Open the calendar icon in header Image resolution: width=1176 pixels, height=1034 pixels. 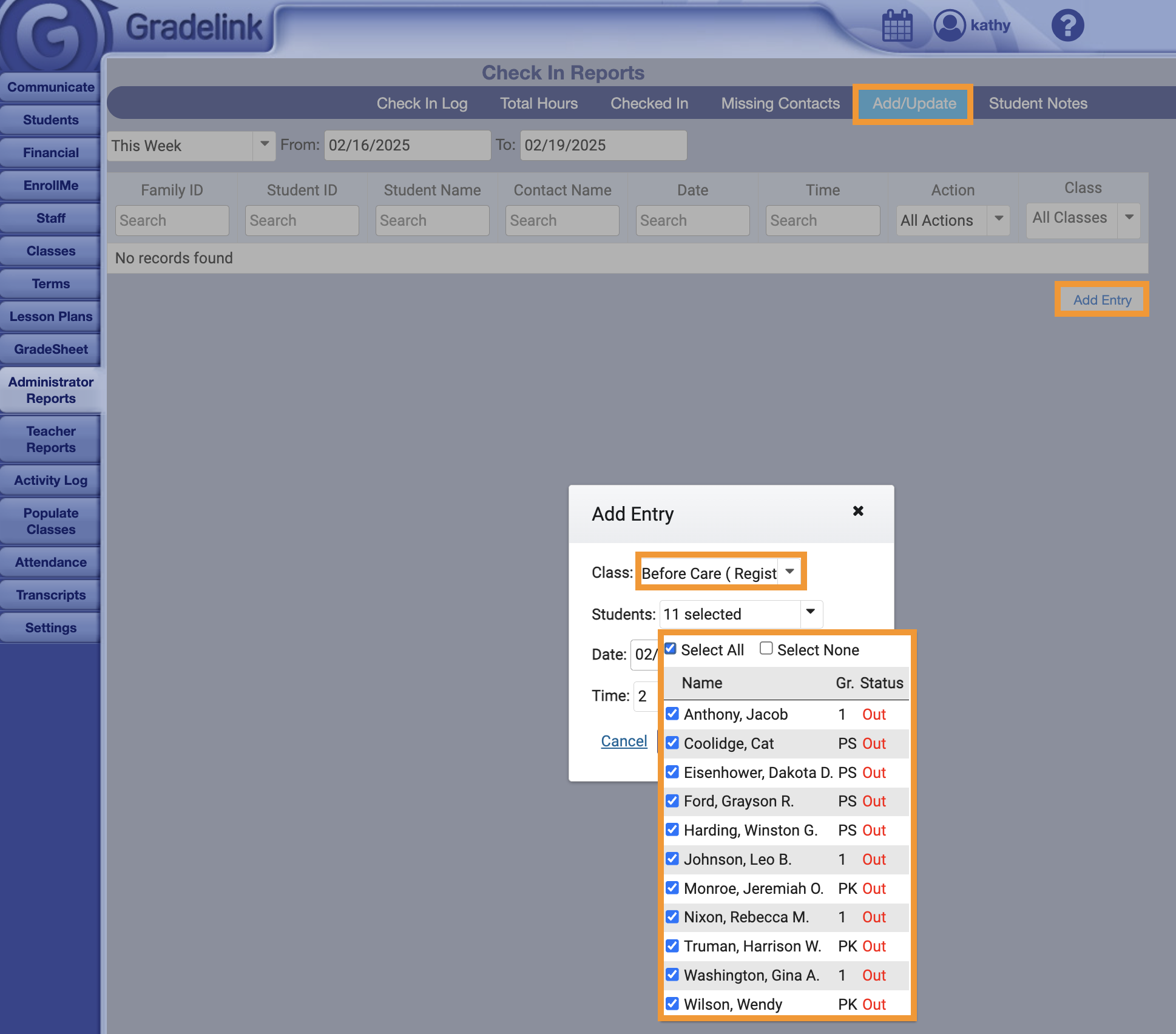897,25
